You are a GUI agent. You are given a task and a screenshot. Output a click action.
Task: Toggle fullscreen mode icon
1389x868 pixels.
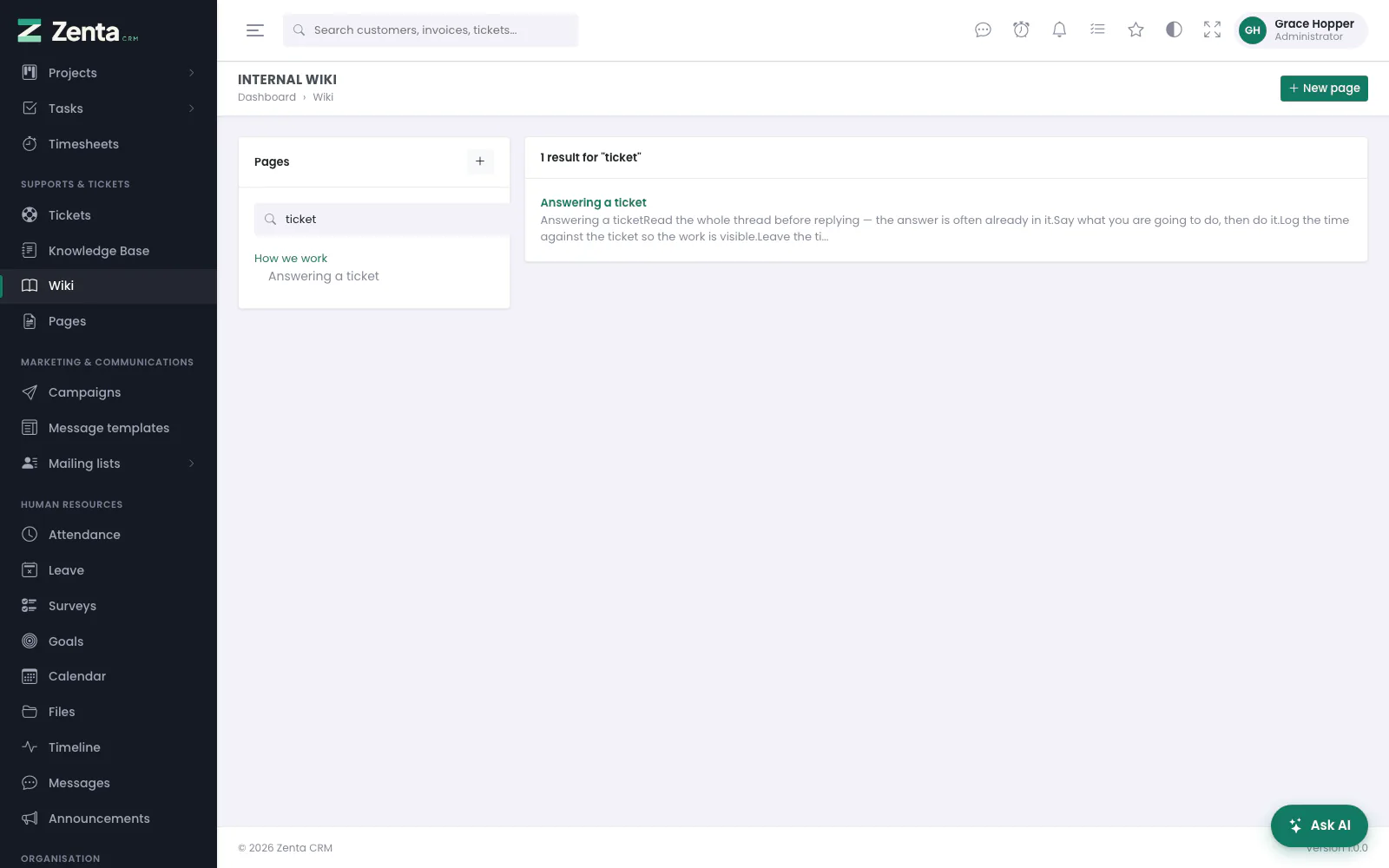(1212, 30)
